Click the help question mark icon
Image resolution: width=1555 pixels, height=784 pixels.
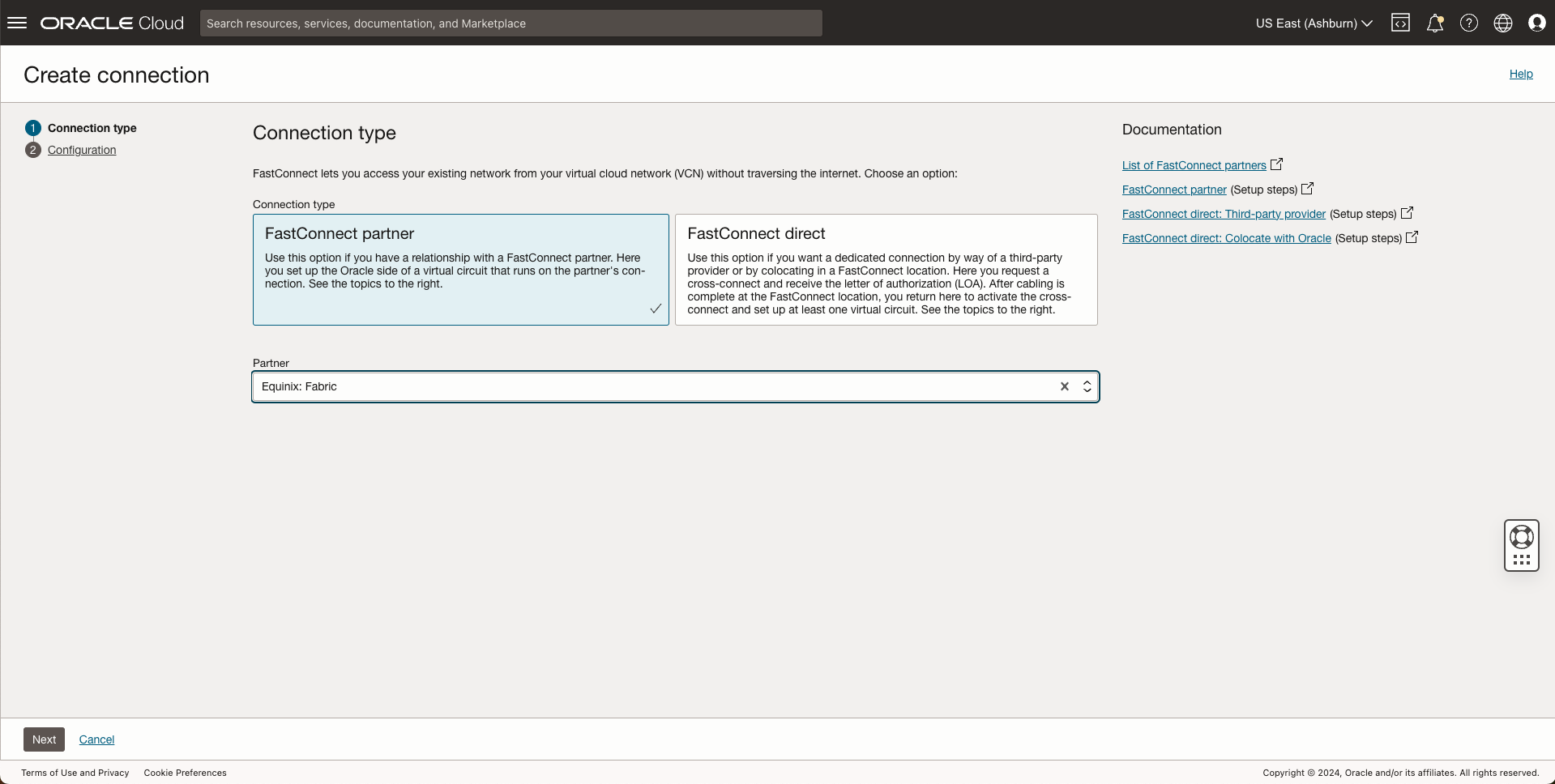click(1468, 23)
